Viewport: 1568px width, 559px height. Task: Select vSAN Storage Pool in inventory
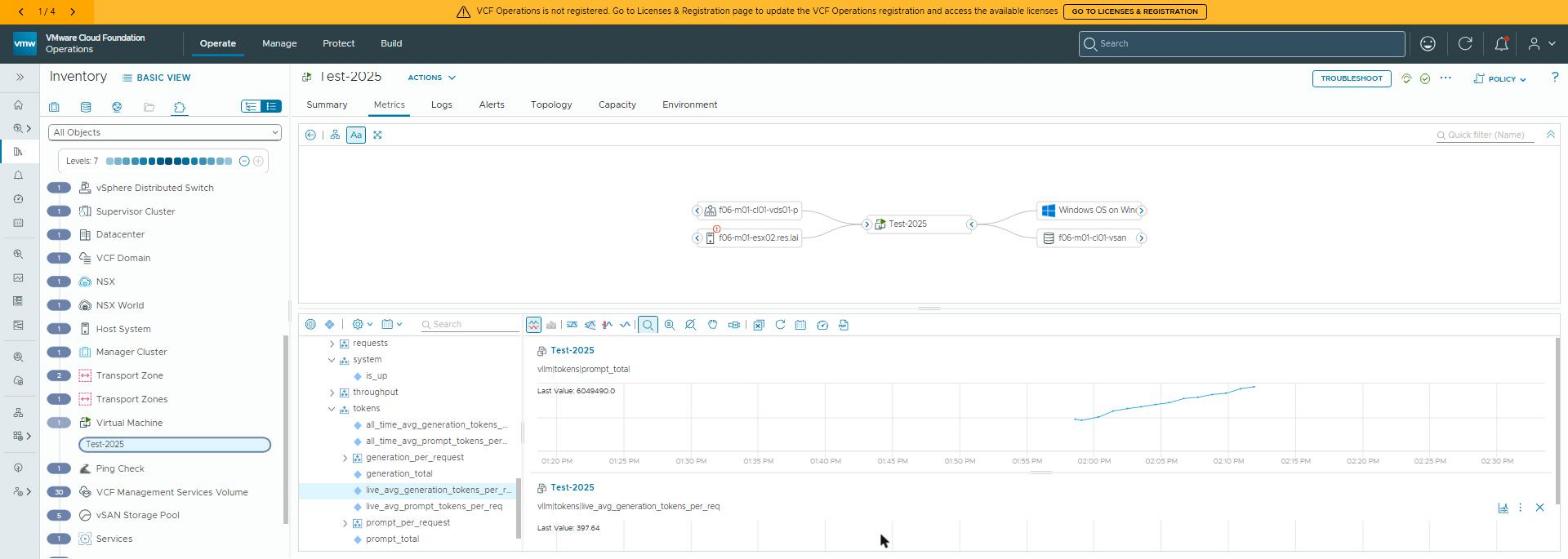[x=137, y=516]
